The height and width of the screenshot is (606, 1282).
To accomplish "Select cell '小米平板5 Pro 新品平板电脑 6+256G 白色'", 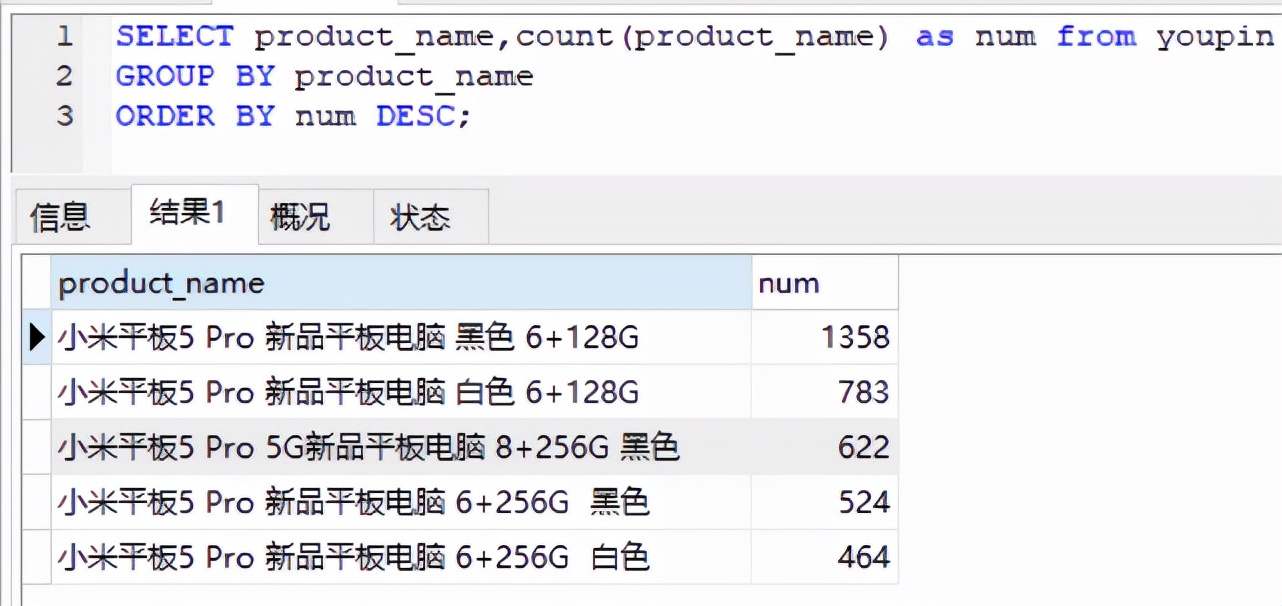I will click(x=401, y=556).
